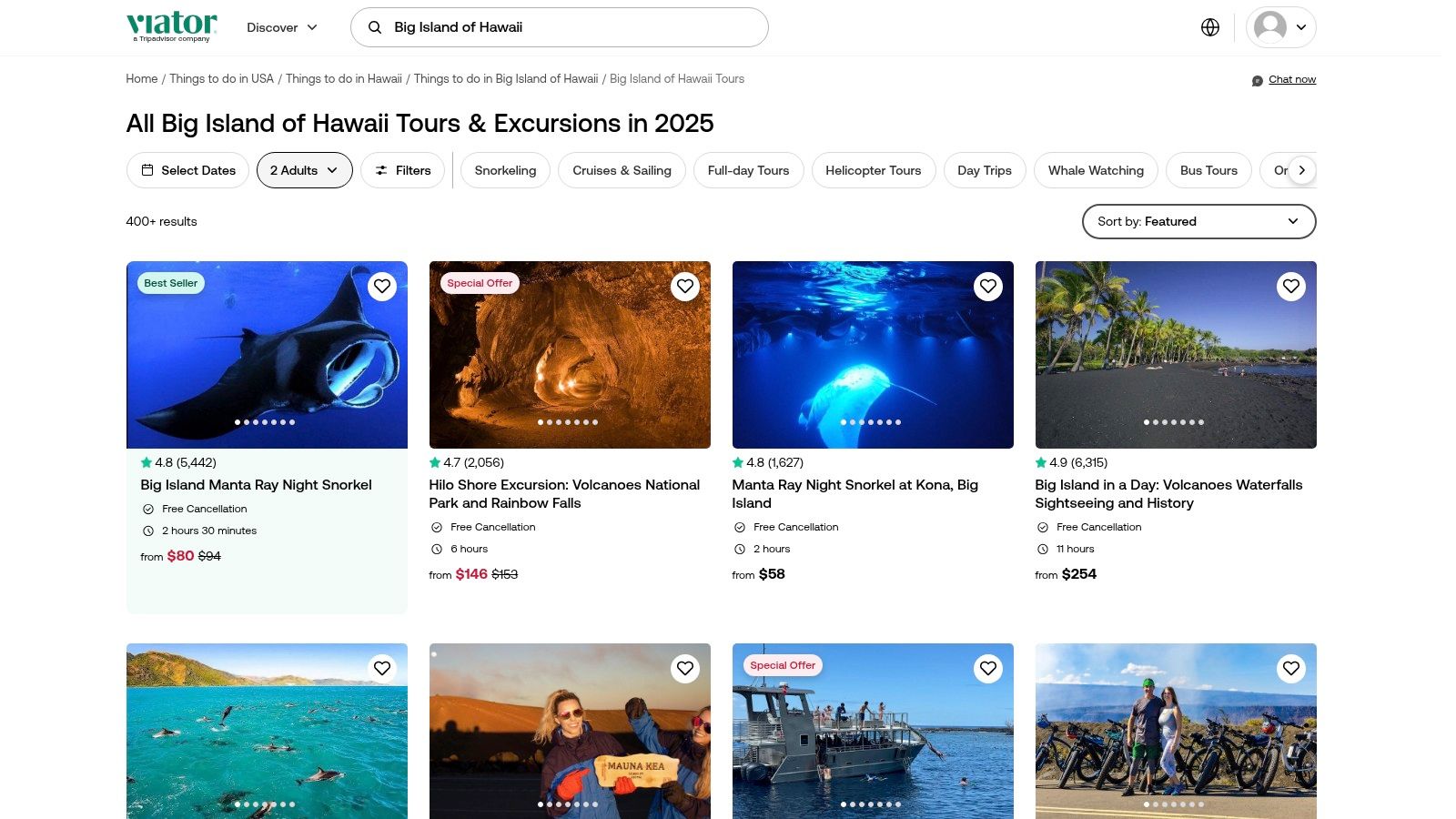Click the Big Island of Hawaii search field
Viewport: 1456px width, 819px height.
click(573, 27)
